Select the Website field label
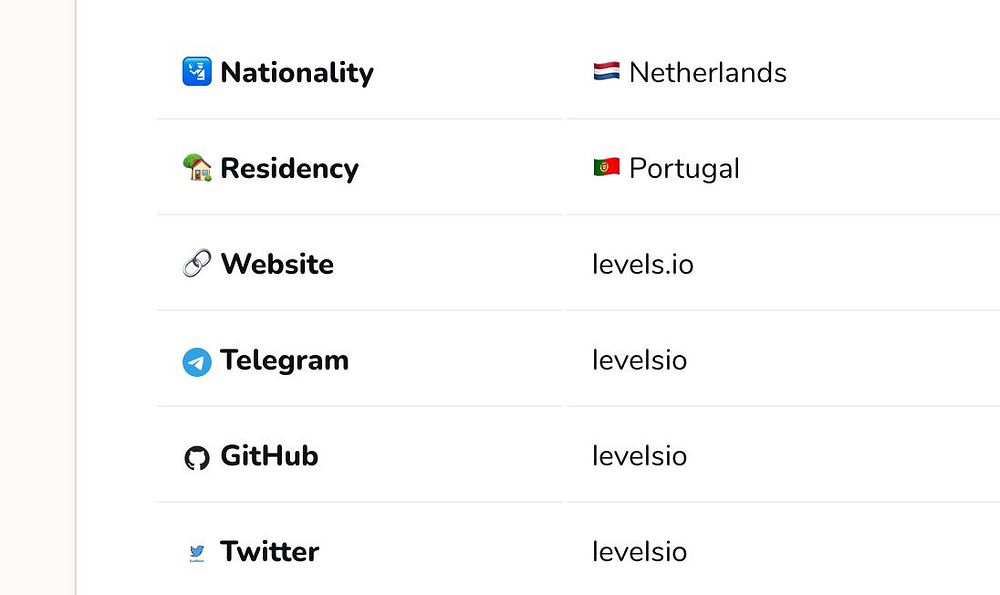The width and height of the screenshot is (1000, 595). point(277,264)
